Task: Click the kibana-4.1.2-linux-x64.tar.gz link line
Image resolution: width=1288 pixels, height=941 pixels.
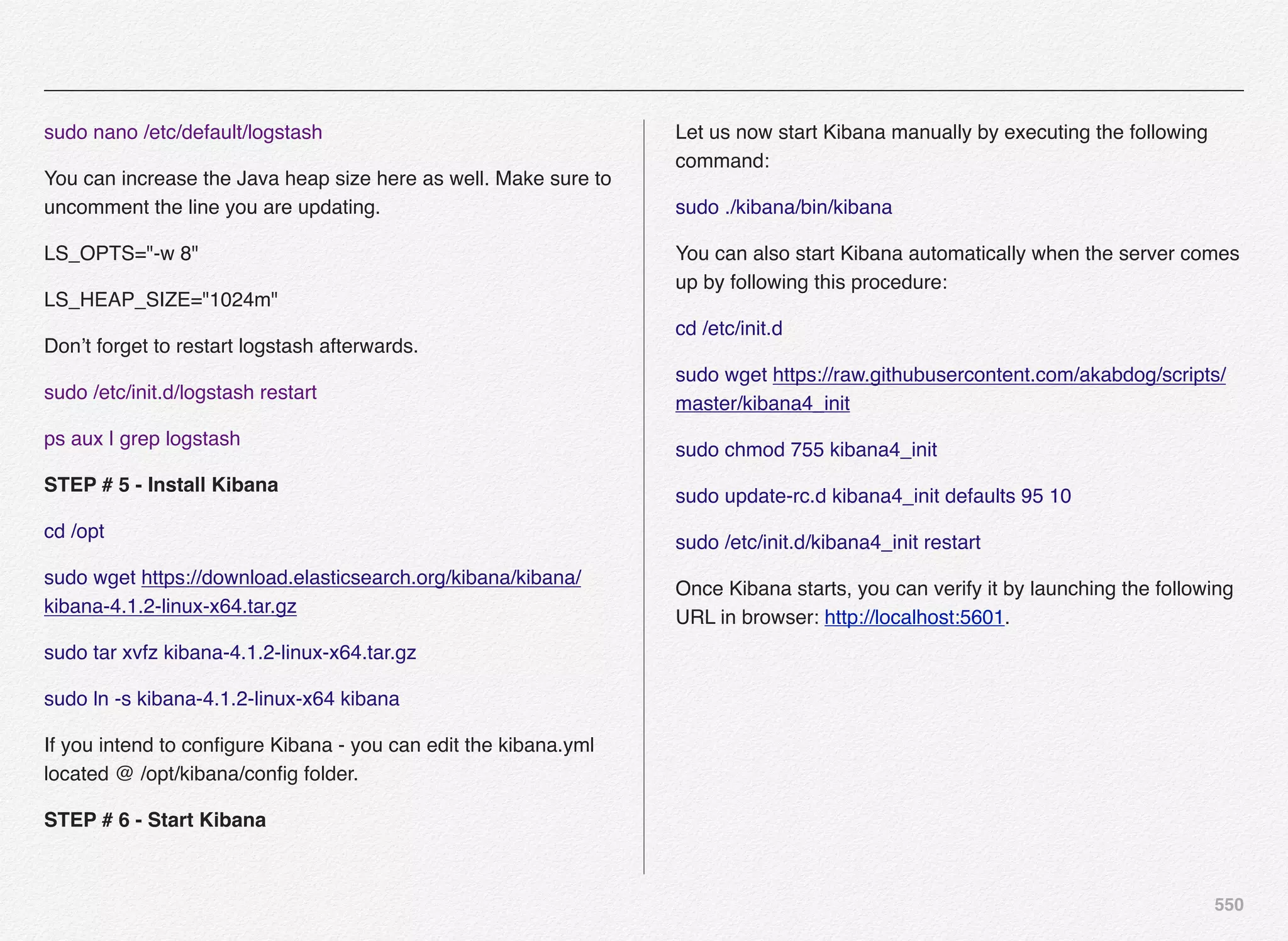Action: (170, 606)
